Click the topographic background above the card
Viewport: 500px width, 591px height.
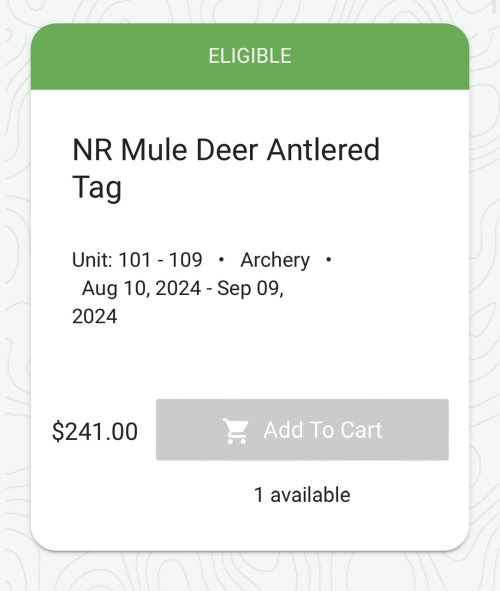(x=250, y=11)
